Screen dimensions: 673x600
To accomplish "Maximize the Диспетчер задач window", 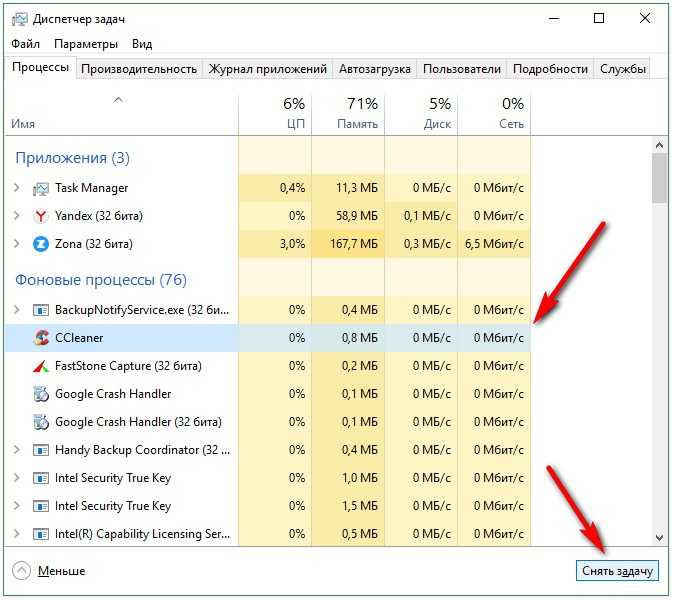I will 599,18.
